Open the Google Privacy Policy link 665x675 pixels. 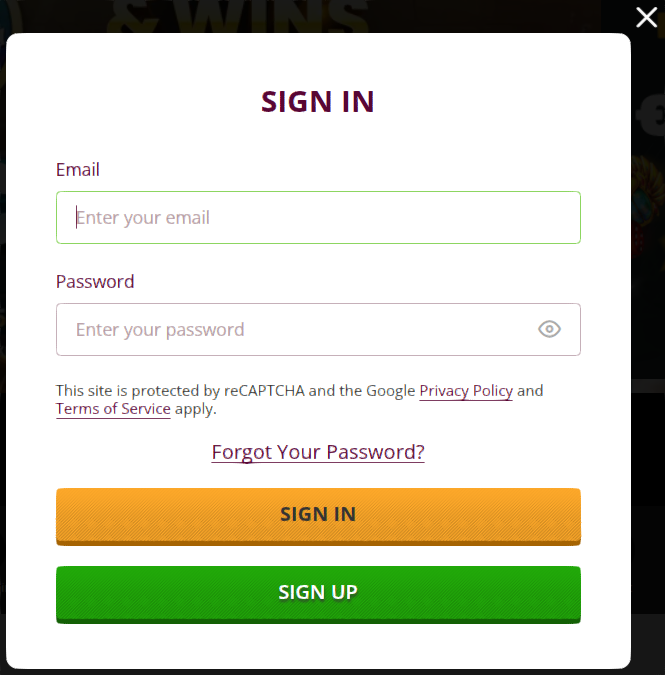click(x=466, y=391)
